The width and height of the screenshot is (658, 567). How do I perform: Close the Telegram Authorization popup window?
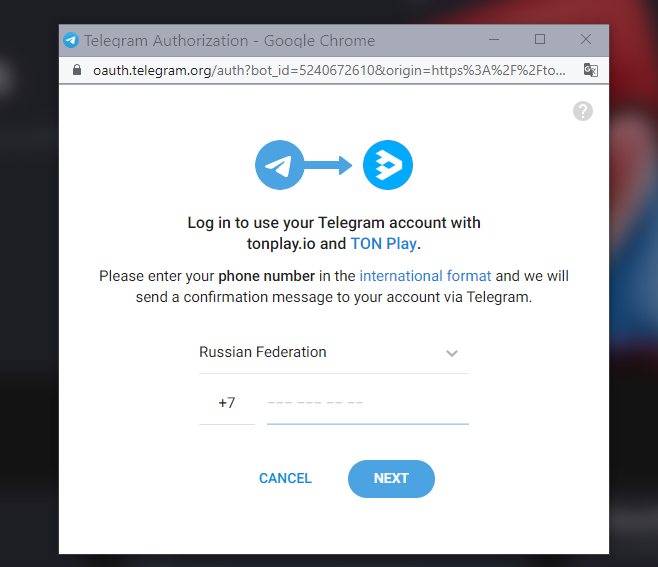(586, 39)
